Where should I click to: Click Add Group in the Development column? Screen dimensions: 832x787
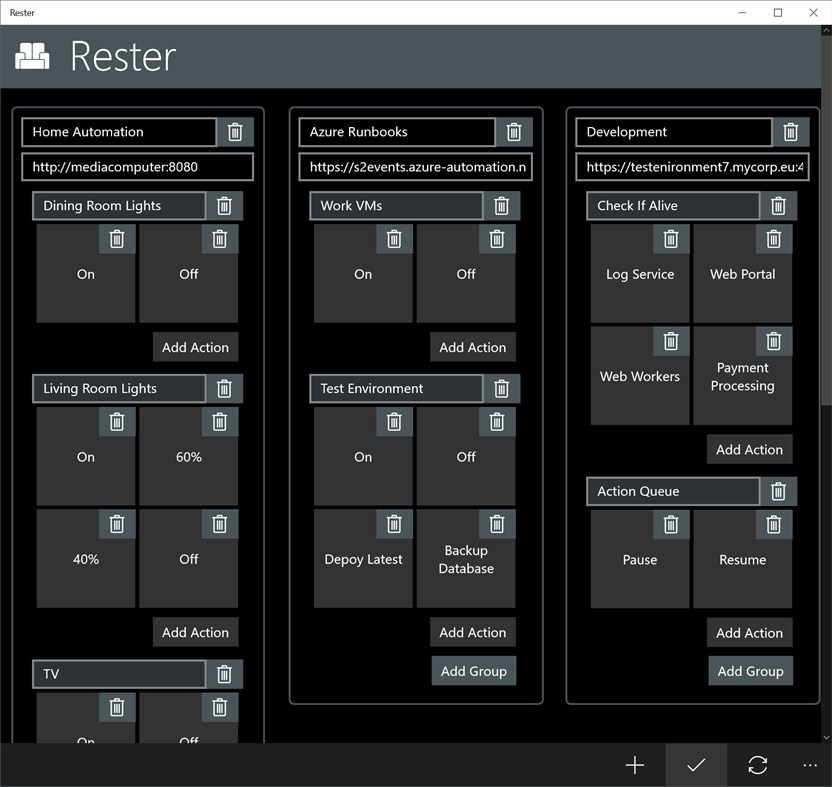(750, 671)
